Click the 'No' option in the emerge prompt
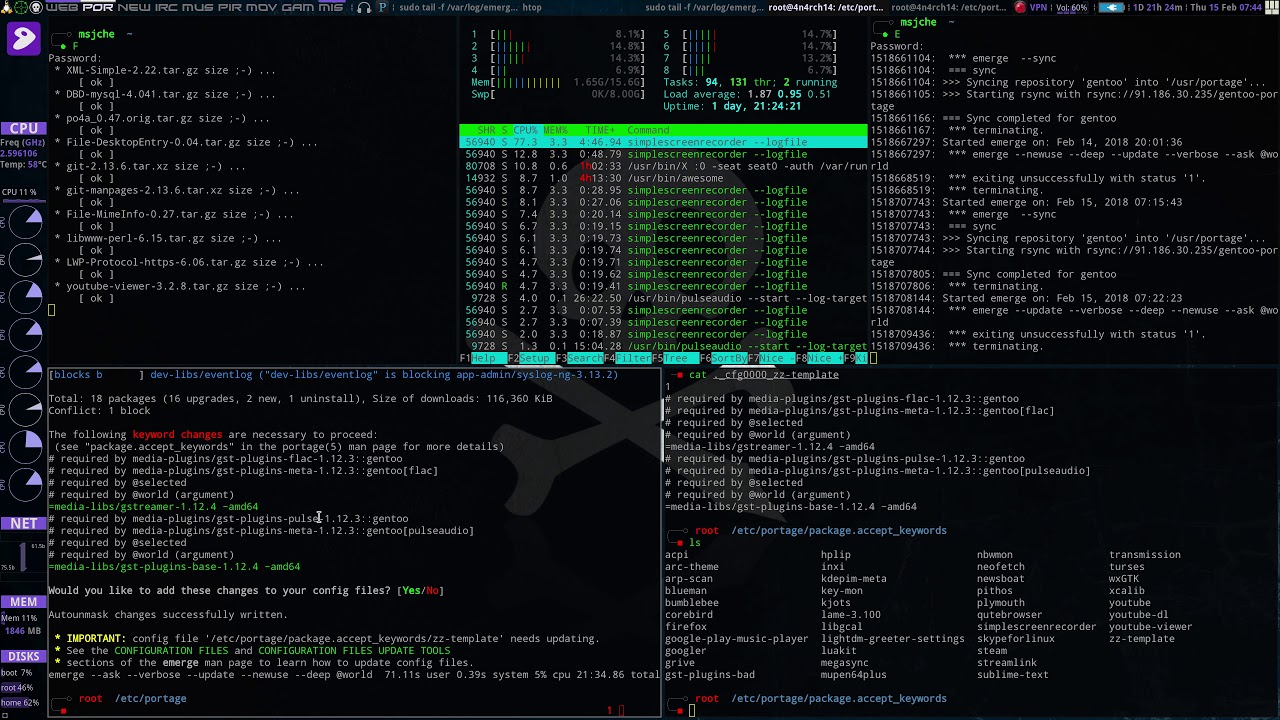 (x=432, y=590)
